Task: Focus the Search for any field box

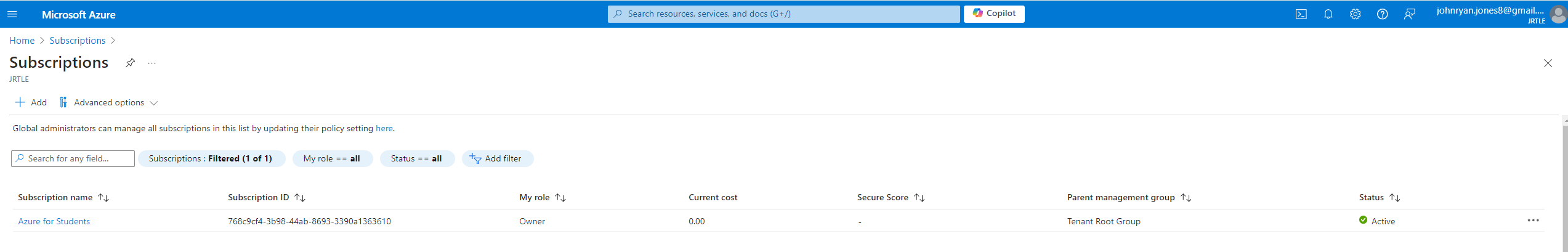Action: tap(73, 159)
